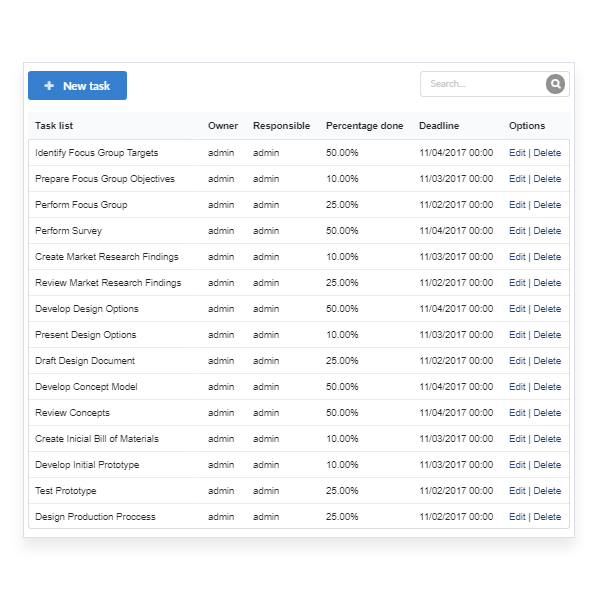Select the Review Concepts task name
Screen dimensions: 600x600
point(72,413)
